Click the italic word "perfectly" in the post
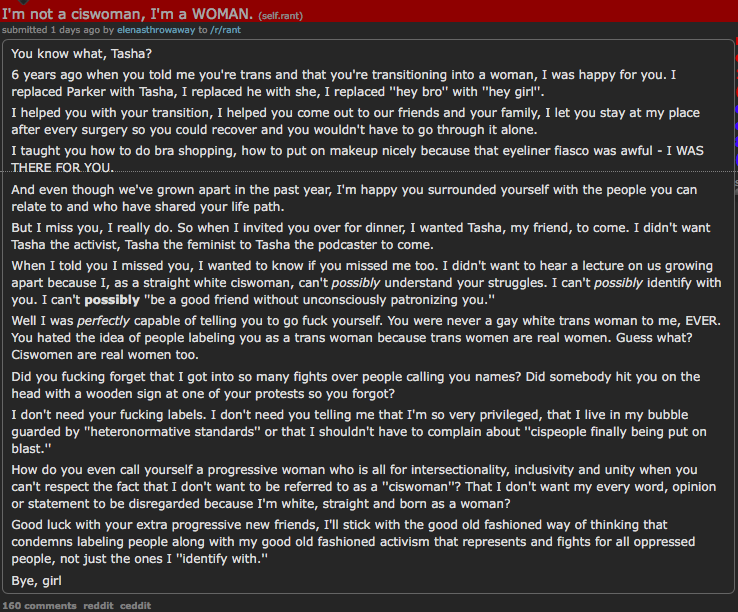 point(103,321)
